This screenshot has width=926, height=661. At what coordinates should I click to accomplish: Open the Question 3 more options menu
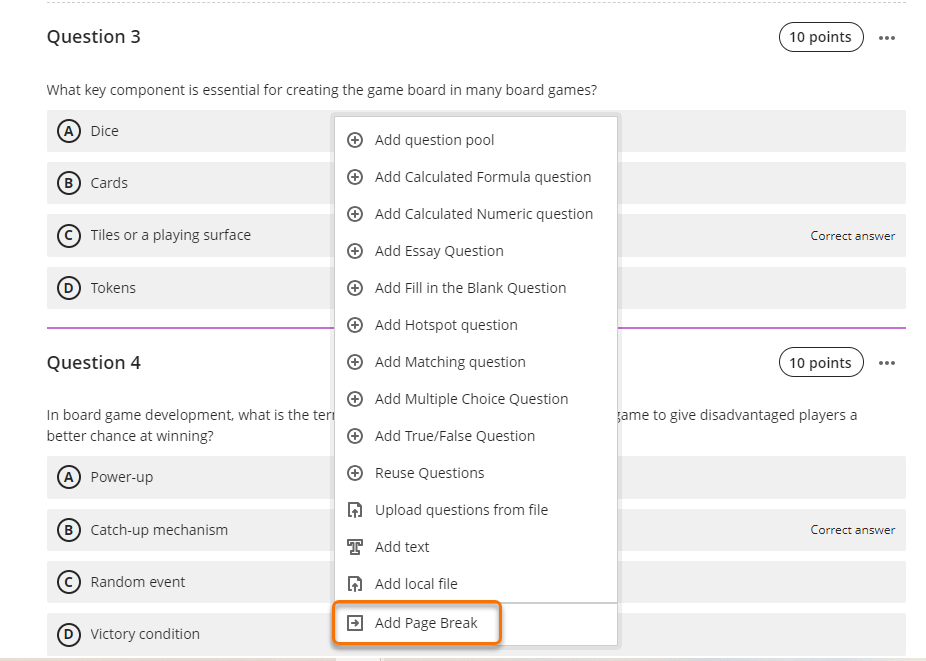(887, 38)
